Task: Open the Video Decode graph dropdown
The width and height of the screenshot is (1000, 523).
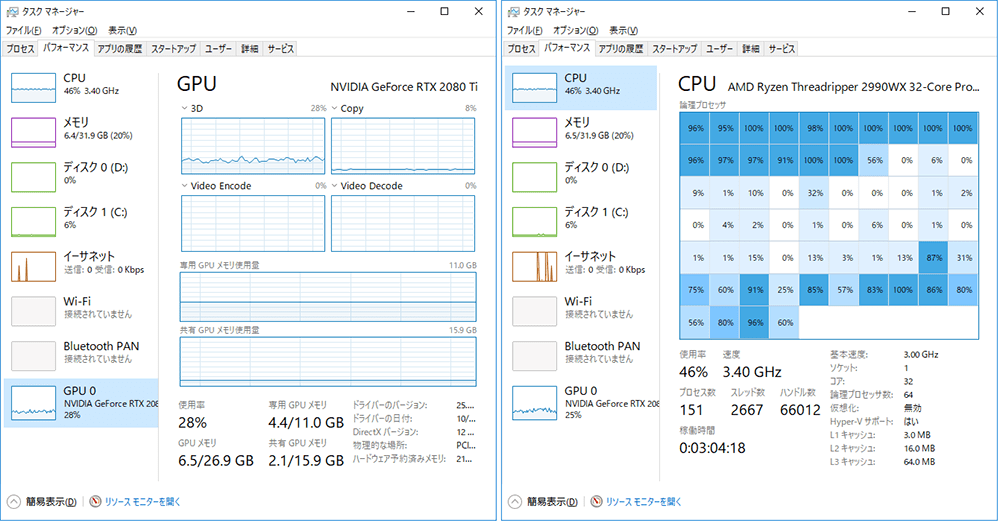Action: [x=335, y=186]
